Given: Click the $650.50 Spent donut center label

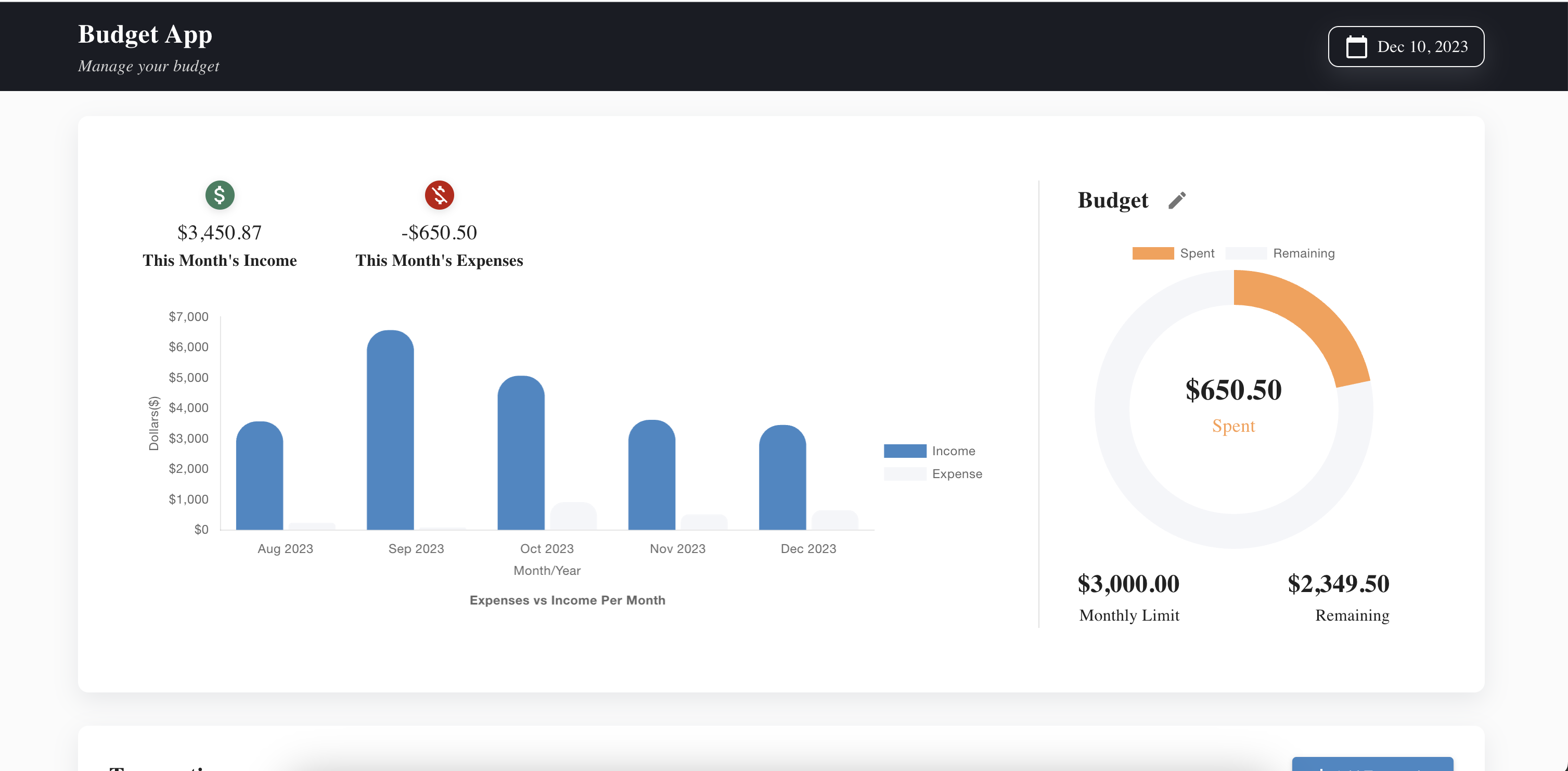Looking at the screenshot, I should click(1234, 390).
